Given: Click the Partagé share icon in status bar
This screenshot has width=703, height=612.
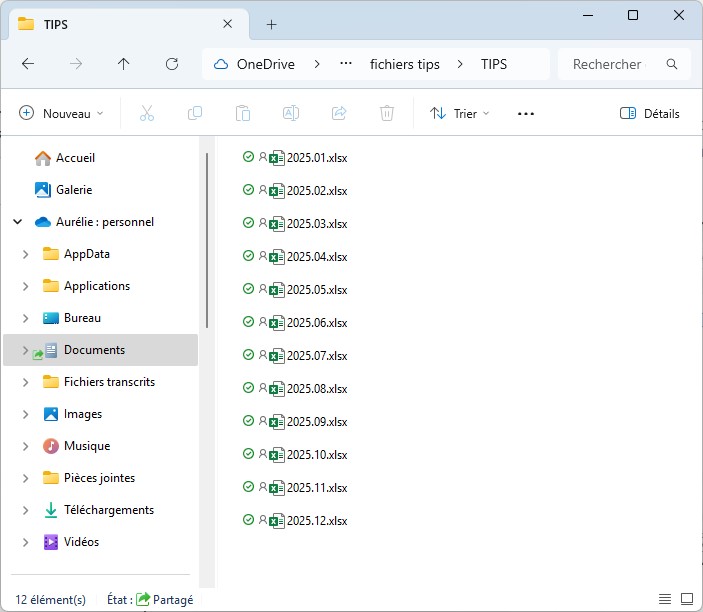Looking at the screenshot, I should click(x=143, y=599).
